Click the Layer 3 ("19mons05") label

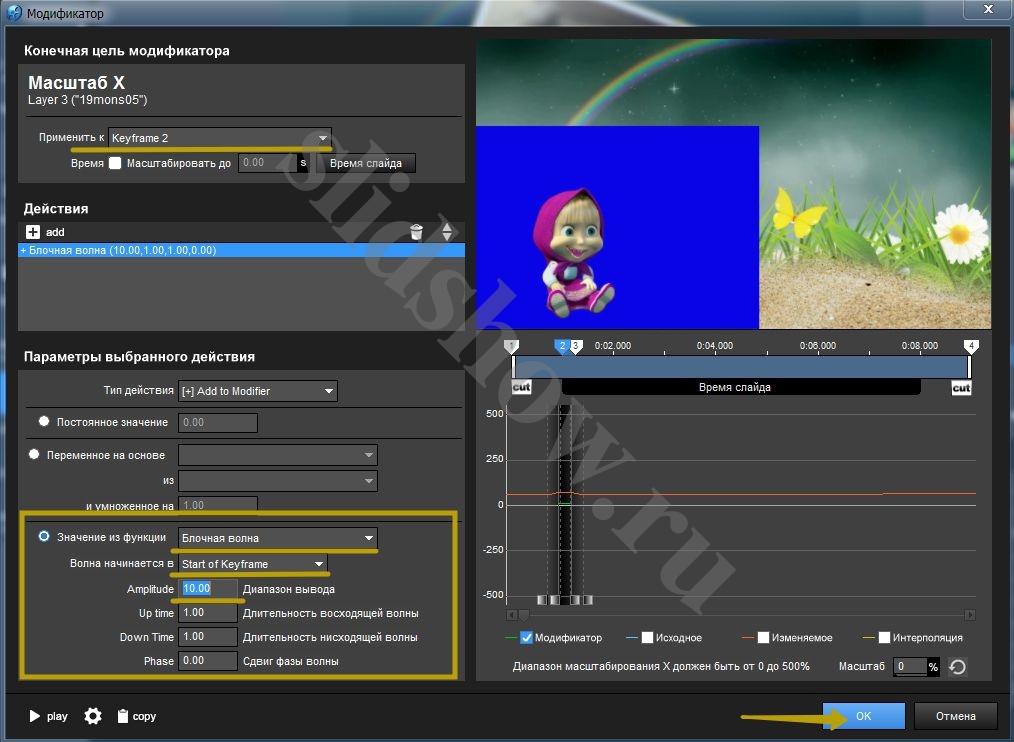pos(87,100)
